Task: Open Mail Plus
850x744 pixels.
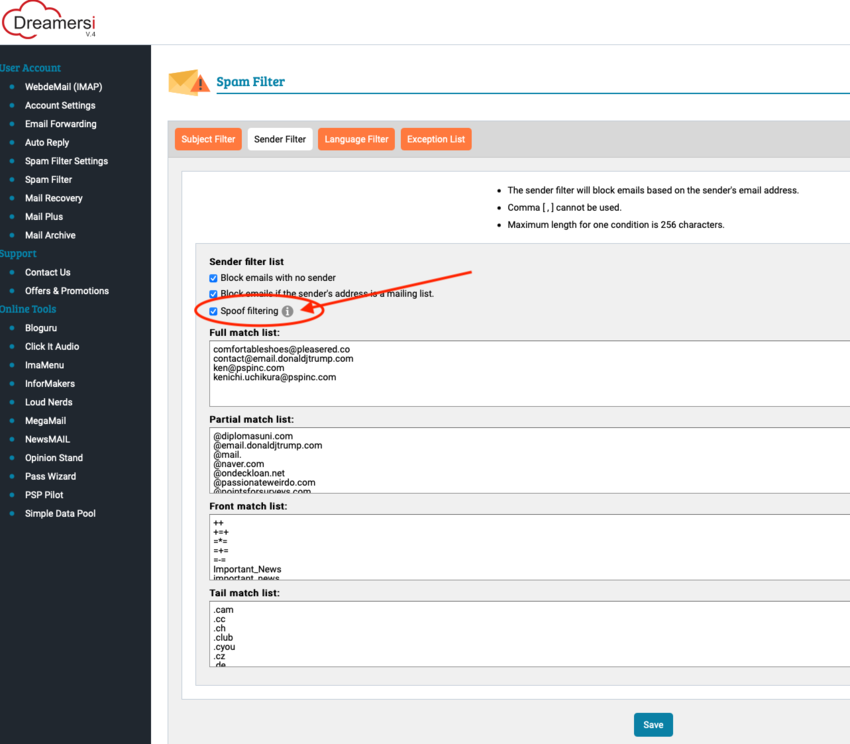Action: click(x=44, y=216)
